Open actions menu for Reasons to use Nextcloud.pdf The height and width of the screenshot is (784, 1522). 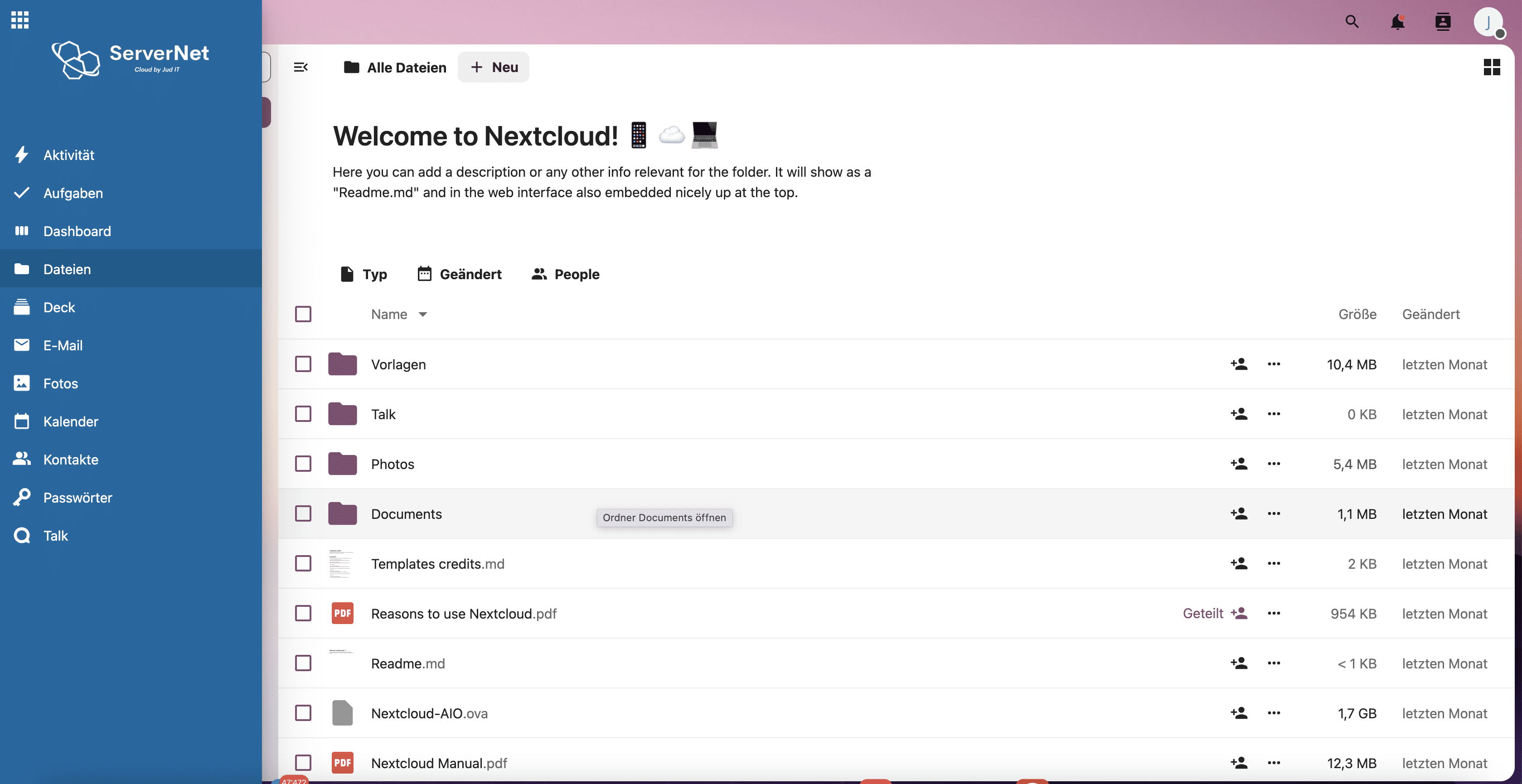[x=1274, y=613]
